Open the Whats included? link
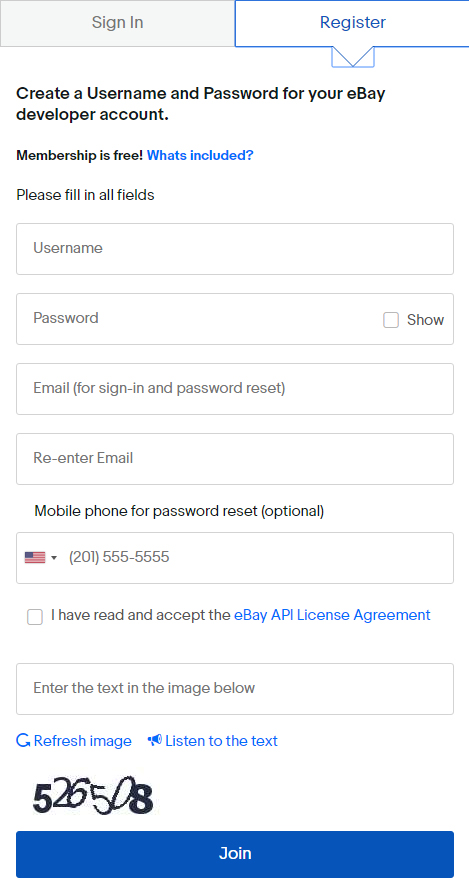469x890 pixels. tap(200, 156)
